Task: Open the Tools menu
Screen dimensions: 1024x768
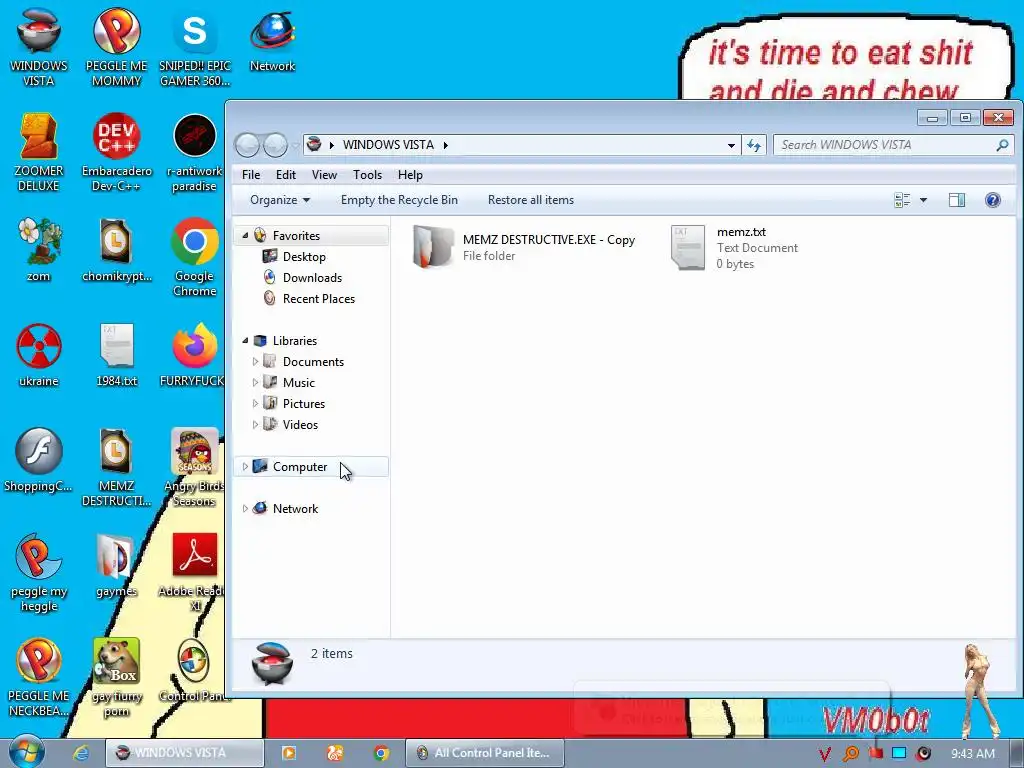Action: click(x=367, y=175)
